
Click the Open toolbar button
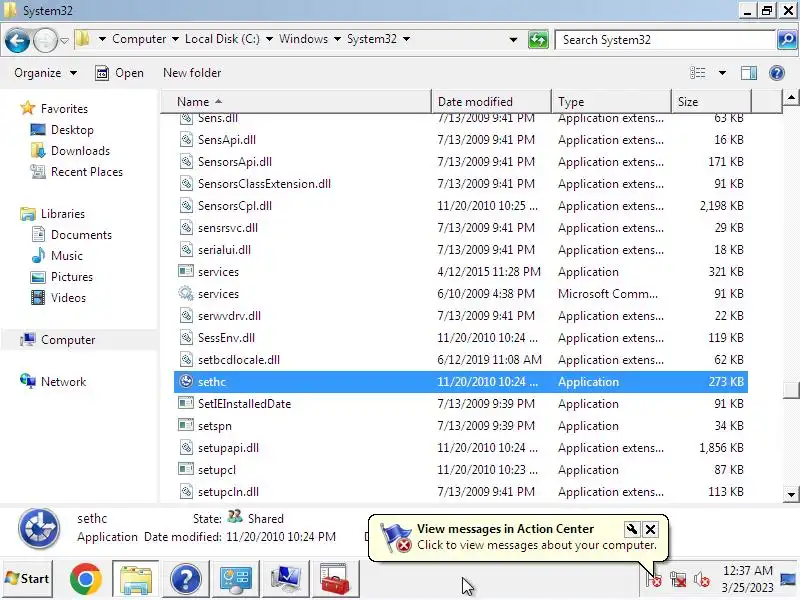point(119,73)
